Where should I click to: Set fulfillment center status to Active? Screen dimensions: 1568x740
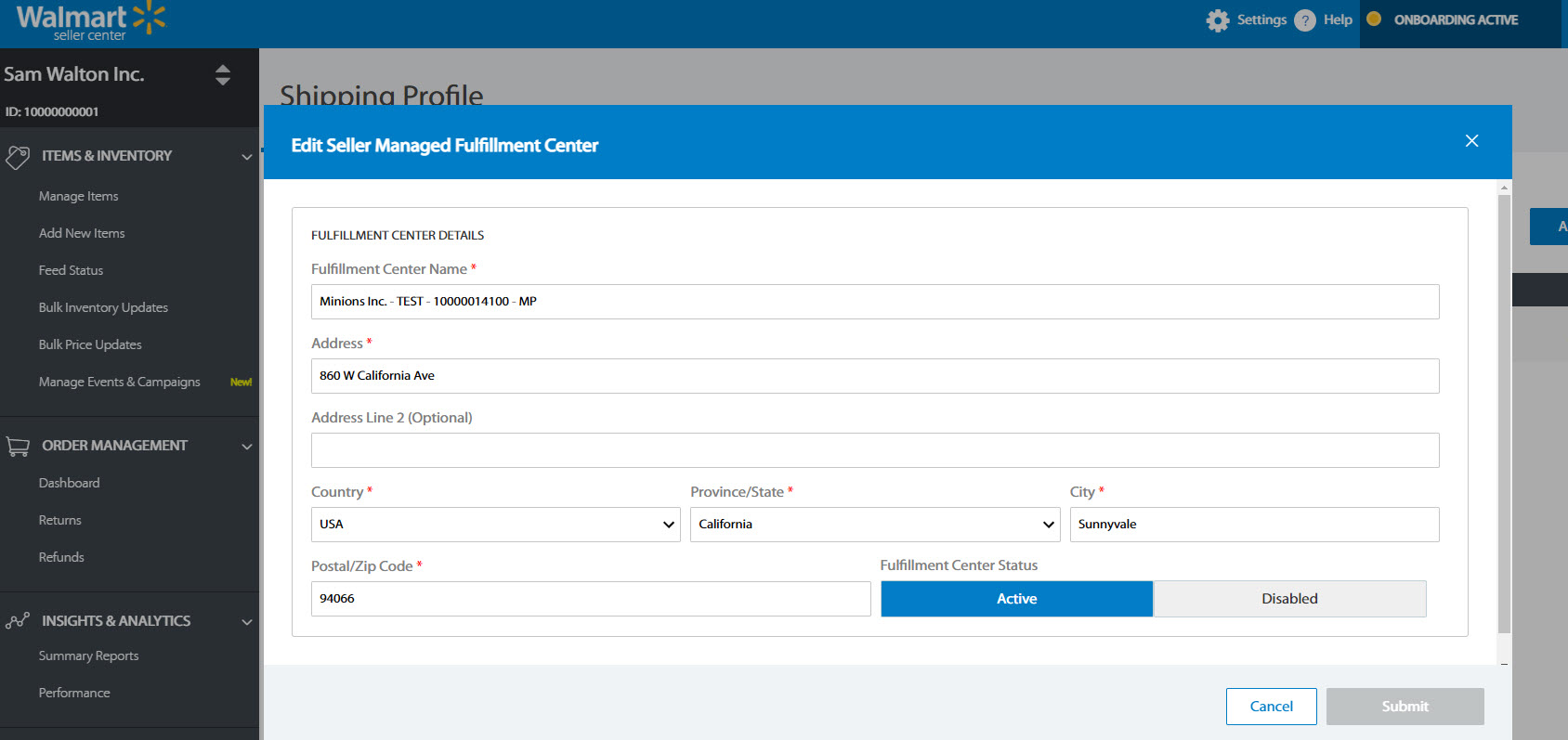point(1016,599)
